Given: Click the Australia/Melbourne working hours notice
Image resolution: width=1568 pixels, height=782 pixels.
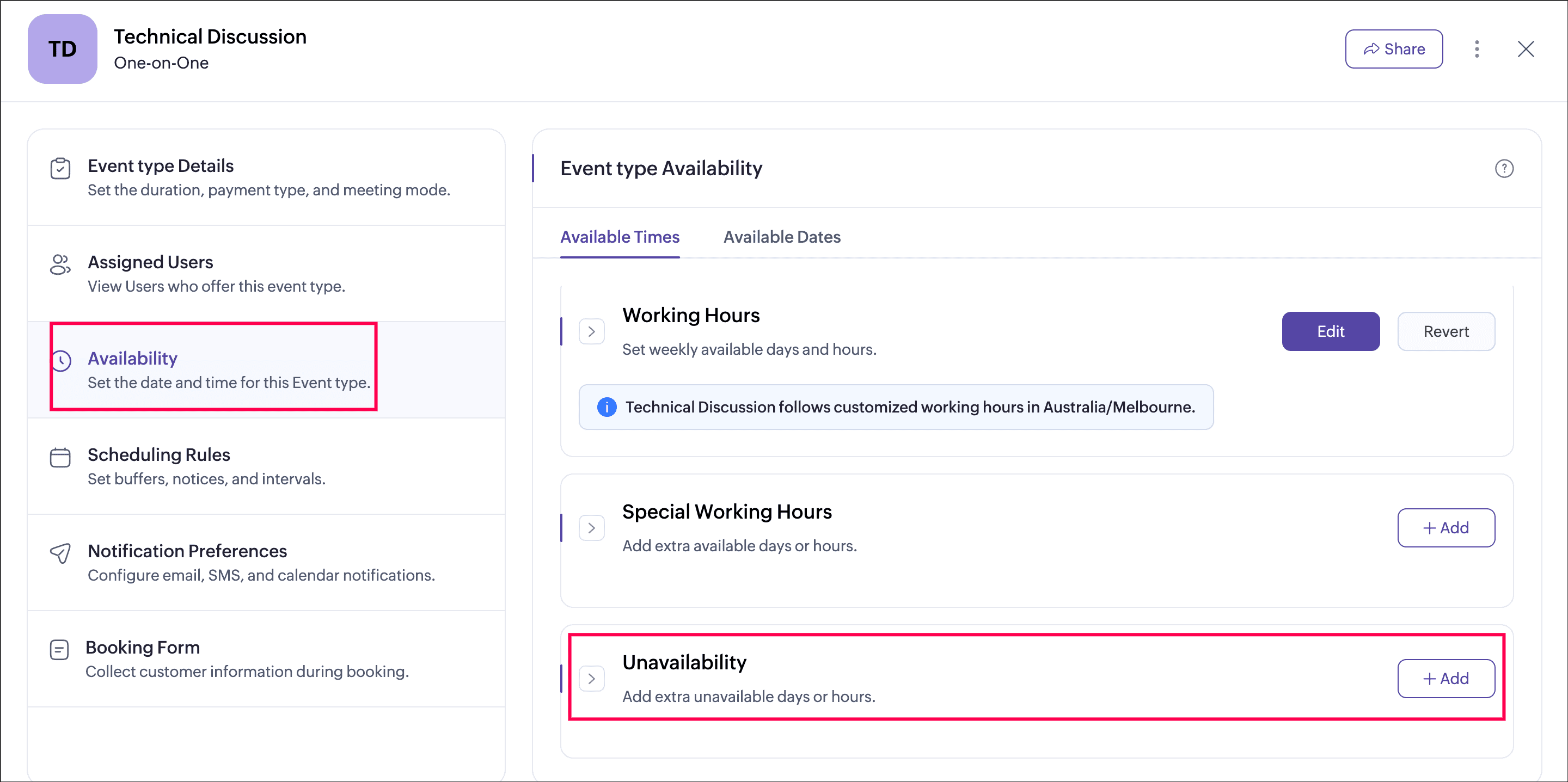Looking at the screenshot, I should click(896, 407).
